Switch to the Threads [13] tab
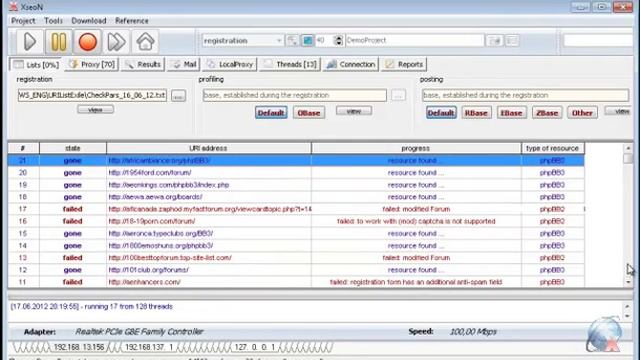Image resolution: width=640 pixels, height=360 pixels. [290, 64]
